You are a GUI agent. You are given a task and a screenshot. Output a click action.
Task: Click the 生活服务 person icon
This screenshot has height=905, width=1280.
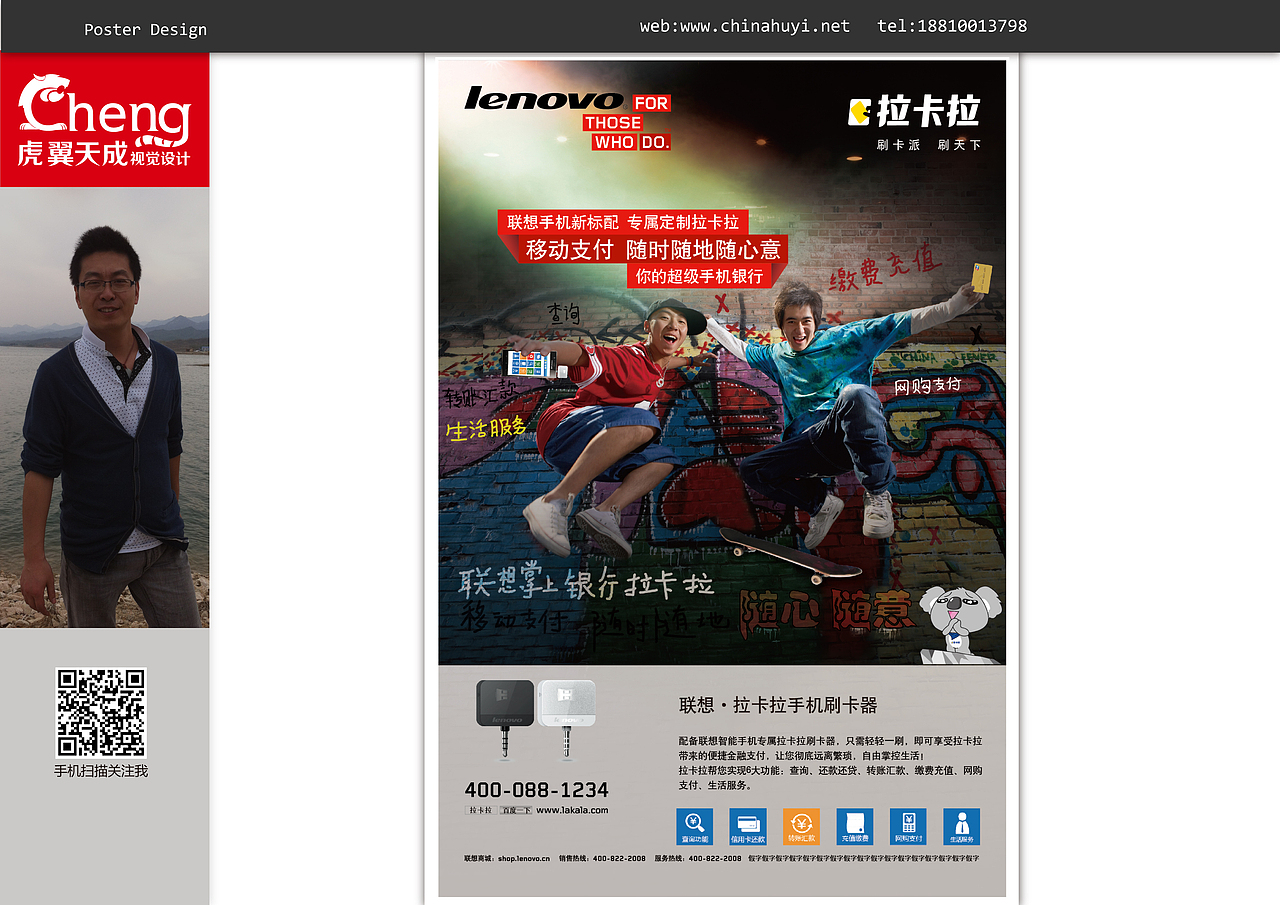(x=962, y=827)
